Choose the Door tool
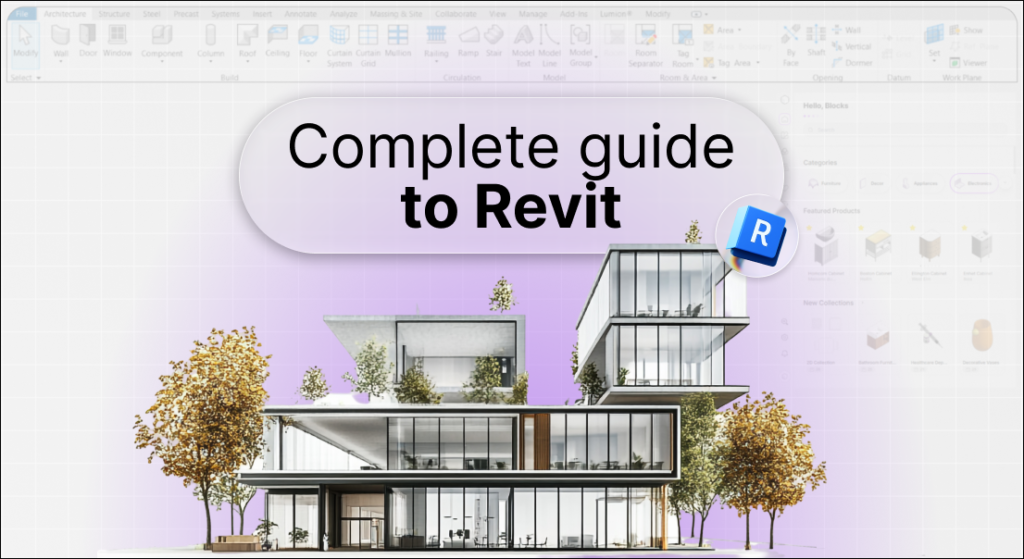The image size is (1024, 559). coord(88,40)
